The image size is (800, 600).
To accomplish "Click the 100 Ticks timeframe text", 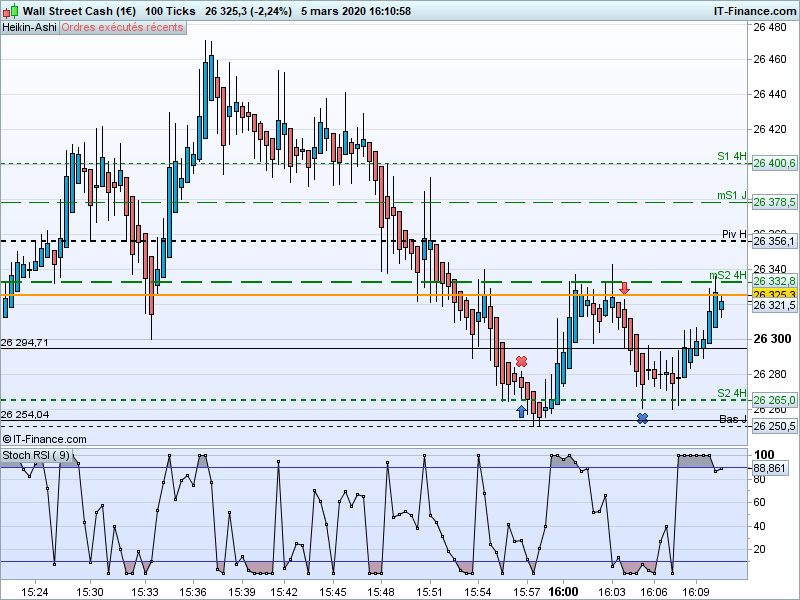I will click(170, 11).
